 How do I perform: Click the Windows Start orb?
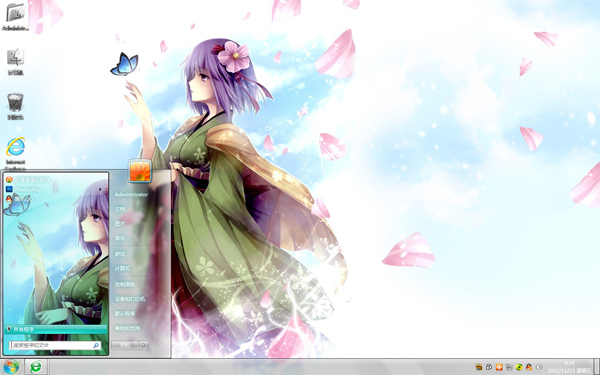click(x=11, y=367)
